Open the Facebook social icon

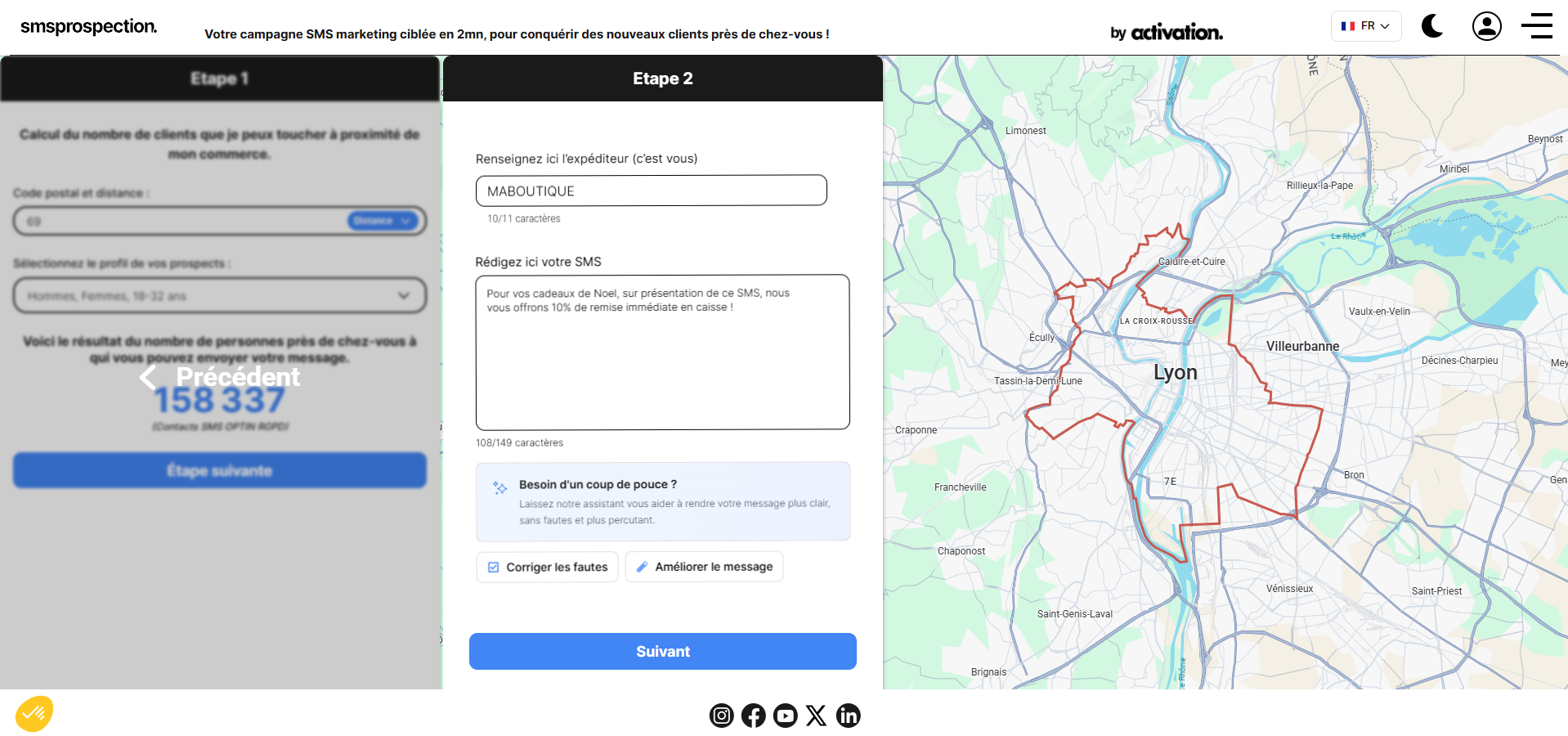[753, 716]
